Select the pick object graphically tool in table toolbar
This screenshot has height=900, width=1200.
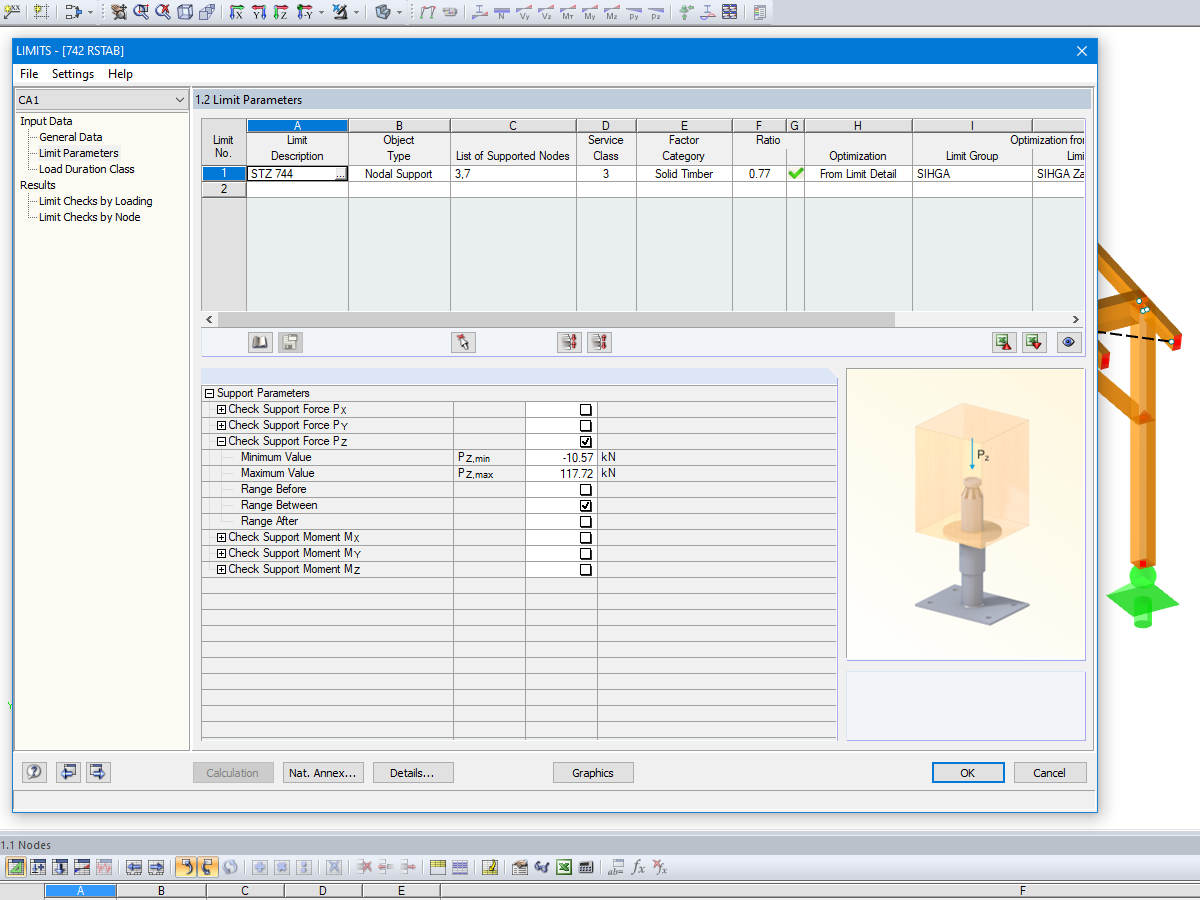point(462,342)
